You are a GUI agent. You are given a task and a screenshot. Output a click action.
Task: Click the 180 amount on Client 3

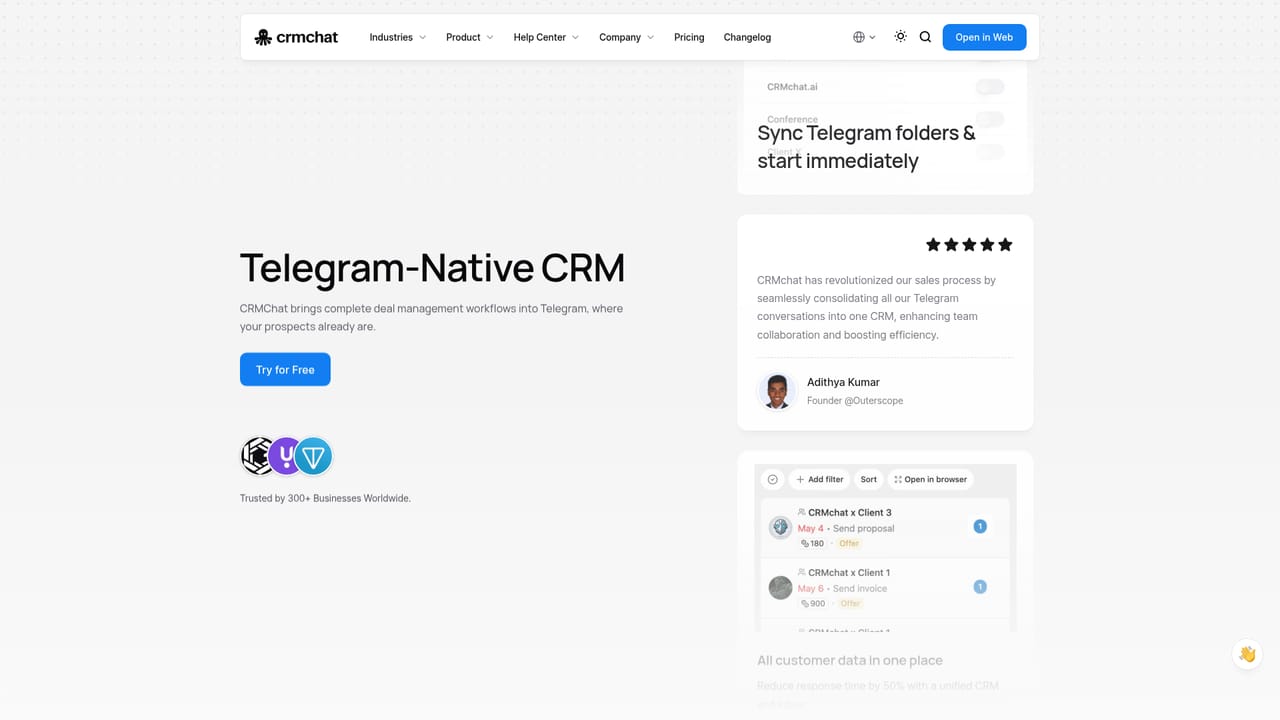click(812, 543)
